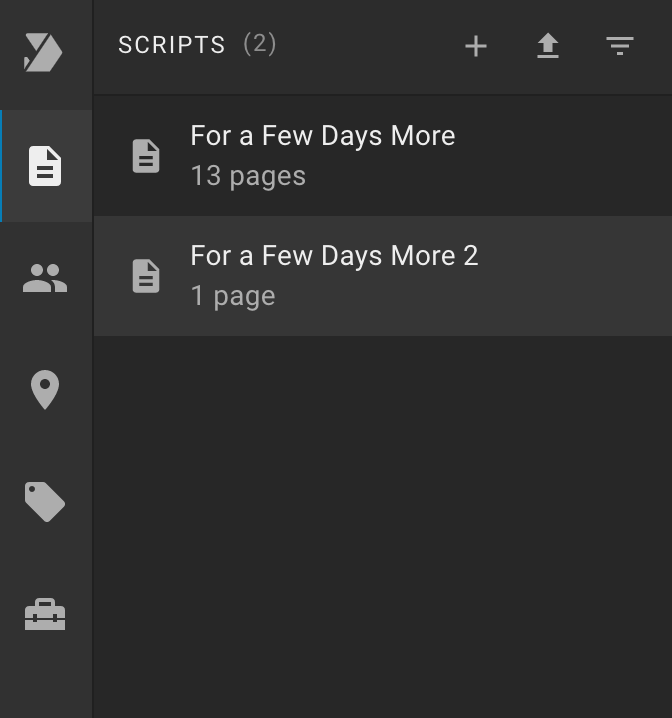Click the "13 pages" label
The height and width of the screenshot is (718, 672).
click(x=248, y=176)
